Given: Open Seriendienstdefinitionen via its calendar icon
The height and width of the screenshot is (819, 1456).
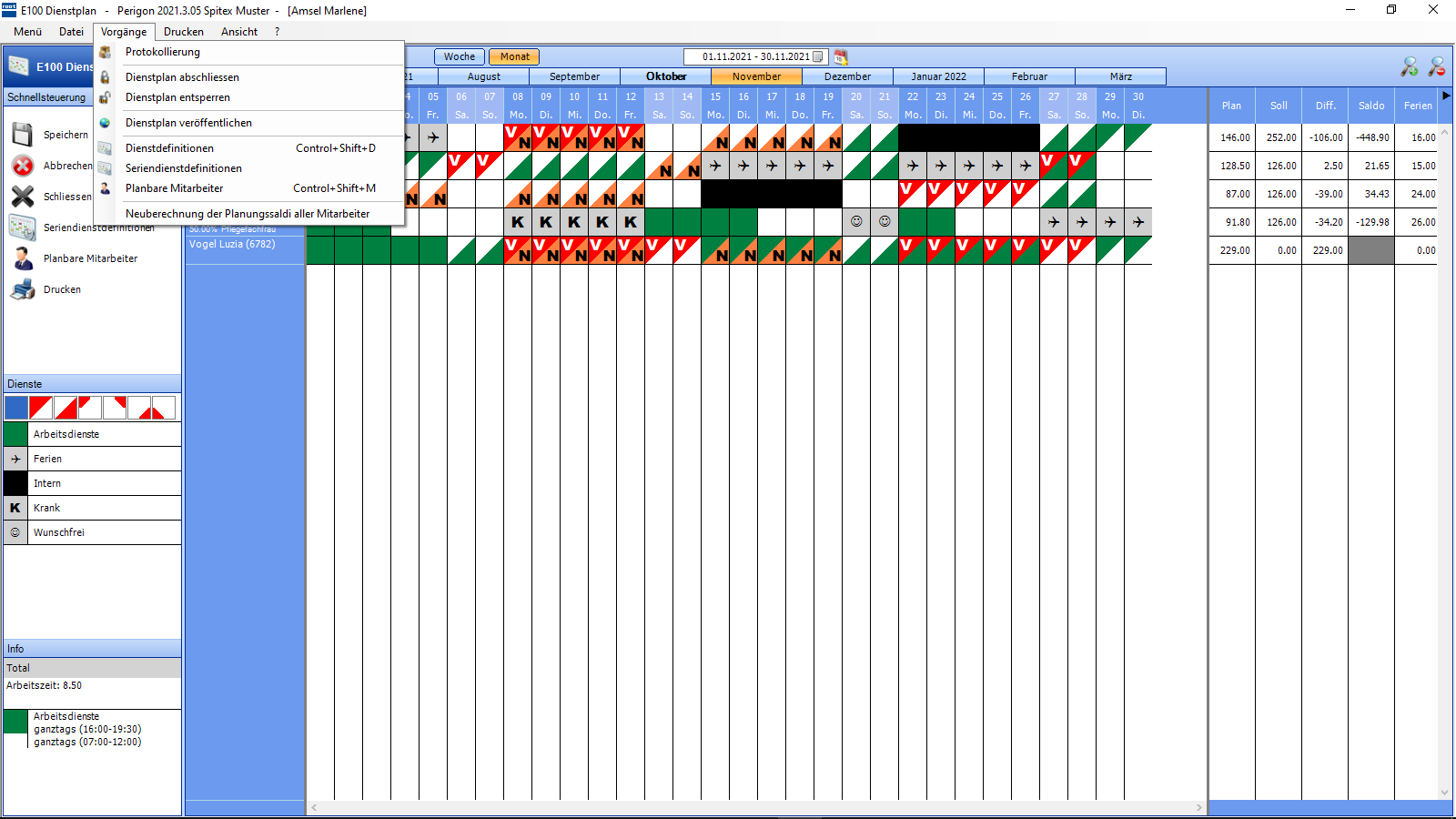Looking at the screenshot, I should tap(20, 227).
